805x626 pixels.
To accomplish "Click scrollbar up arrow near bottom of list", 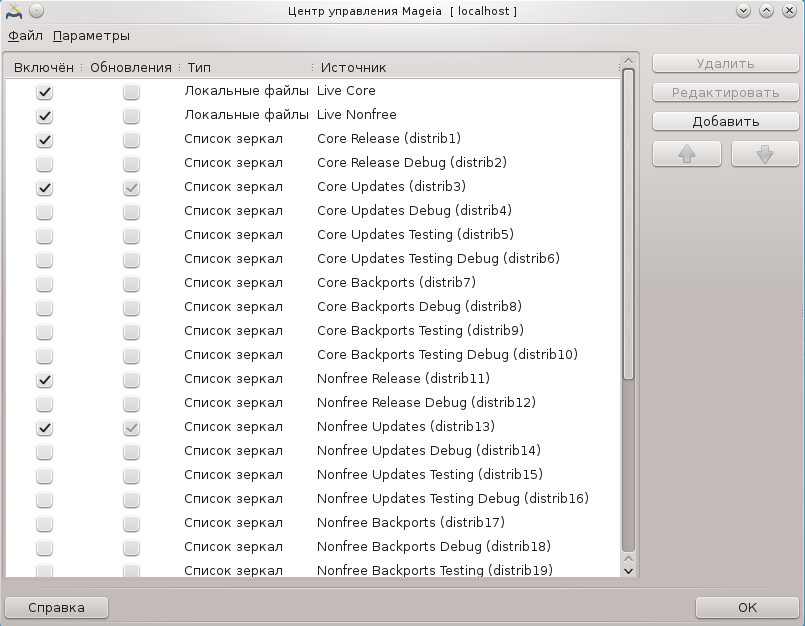I will click(628, 559).
